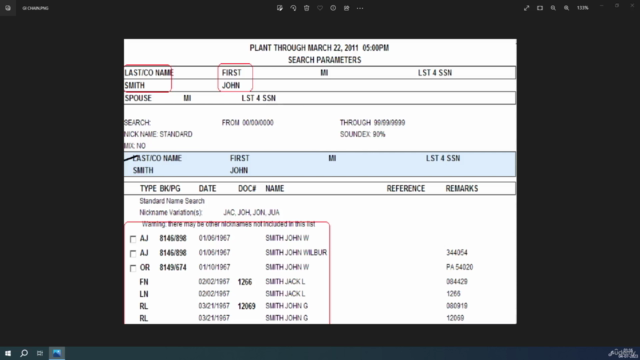
Task: Click the 133% zoom level indicator
Action: 583,8
